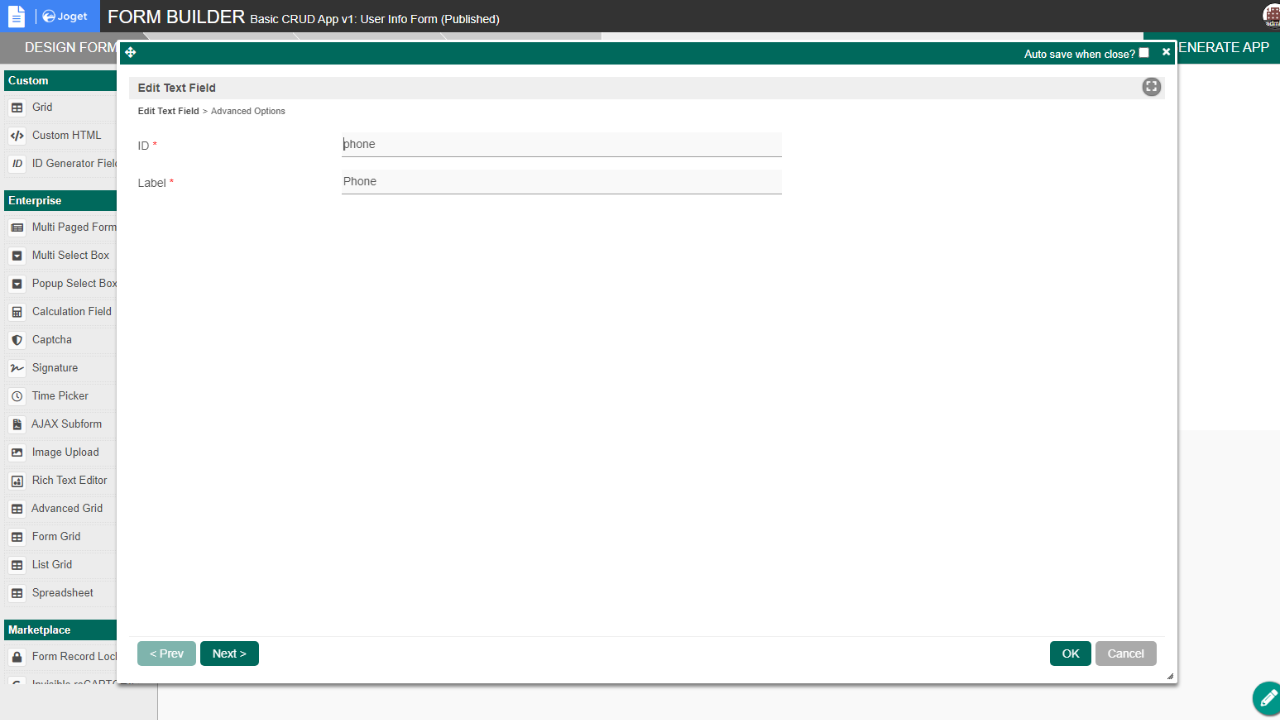Viewport: 1280px width, 720px height.
Task: Enable the Auto save when close checkbox
Action: click(x=1144, y=53)
